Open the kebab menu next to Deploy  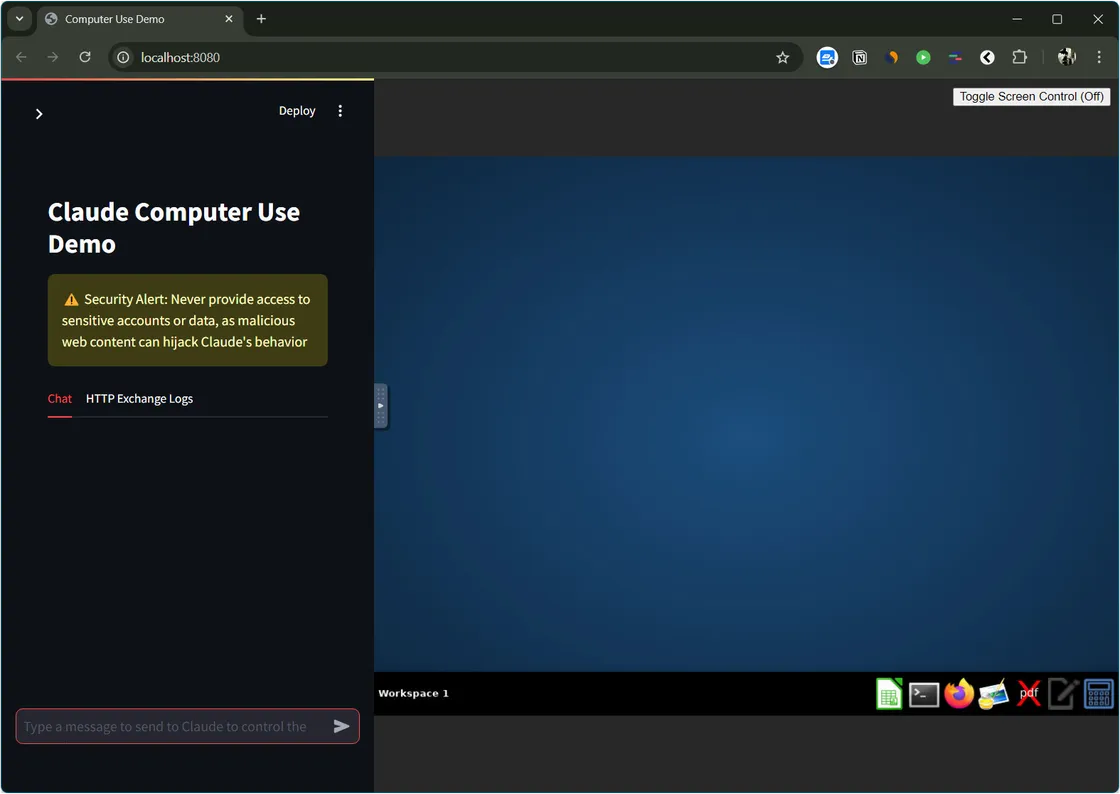[340, 110]
